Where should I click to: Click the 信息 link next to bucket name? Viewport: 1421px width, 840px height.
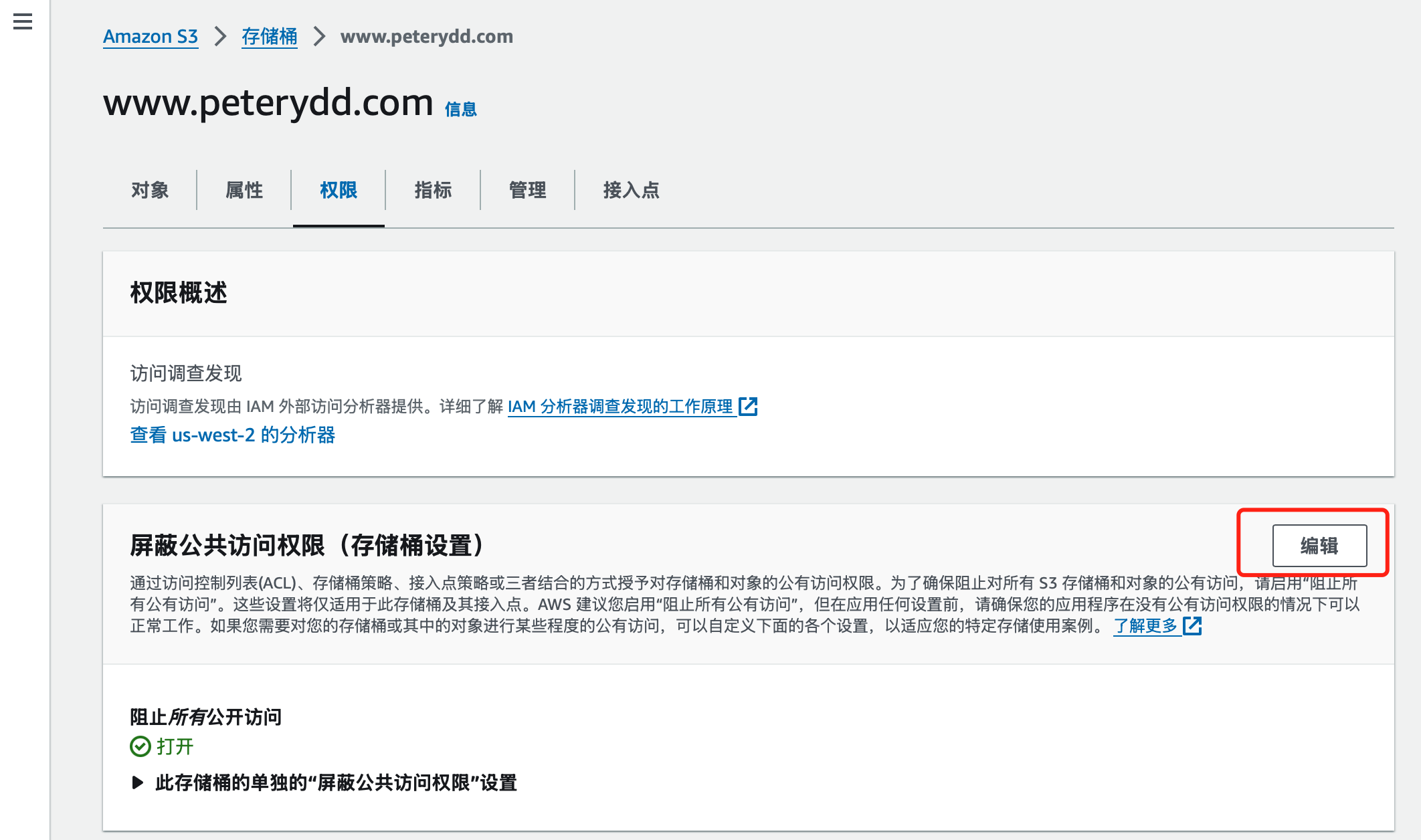[460, 109]
